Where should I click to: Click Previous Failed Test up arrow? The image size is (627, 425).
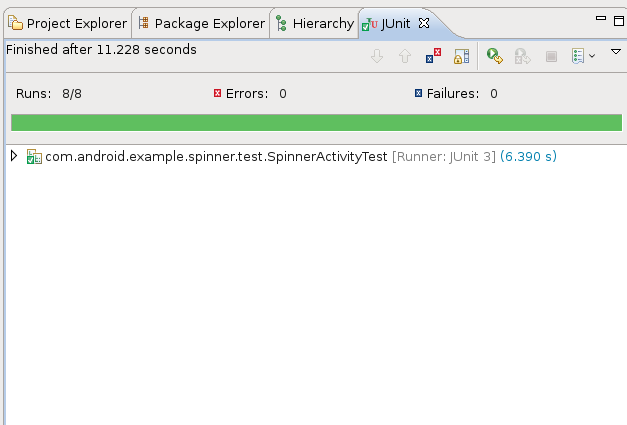point(405,57)
